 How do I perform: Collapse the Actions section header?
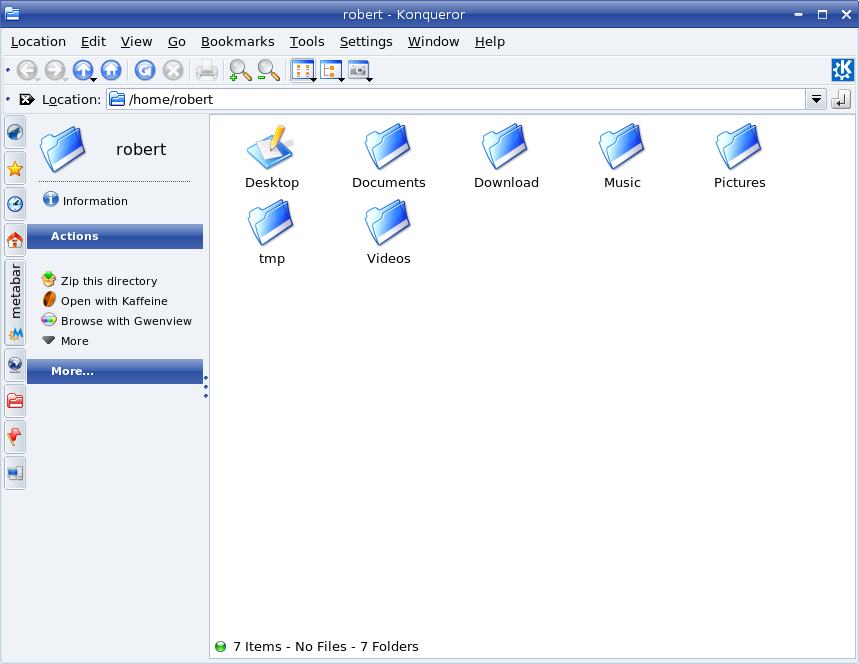click(115, 236)
